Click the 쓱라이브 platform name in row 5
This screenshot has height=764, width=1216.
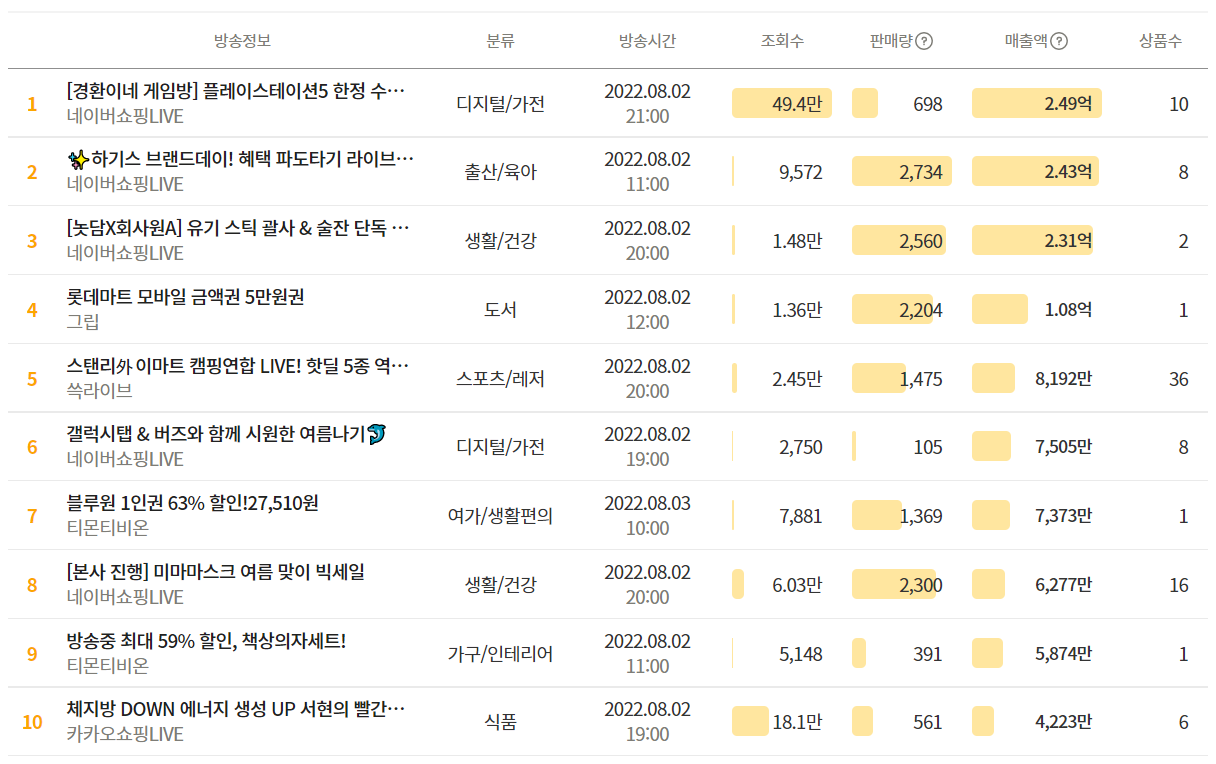[x=99, y=391]
